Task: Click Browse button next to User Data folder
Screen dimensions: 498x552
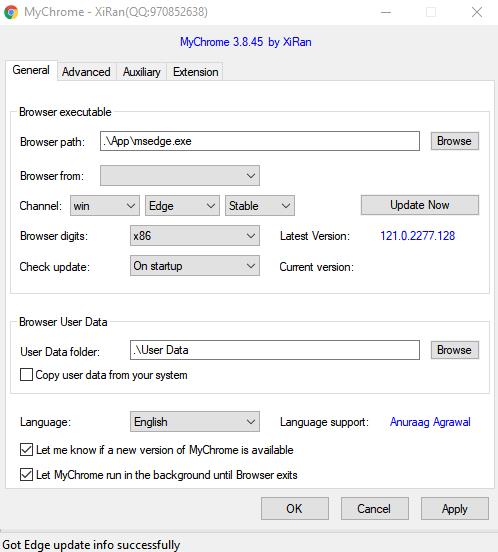Action: [454, 350]
